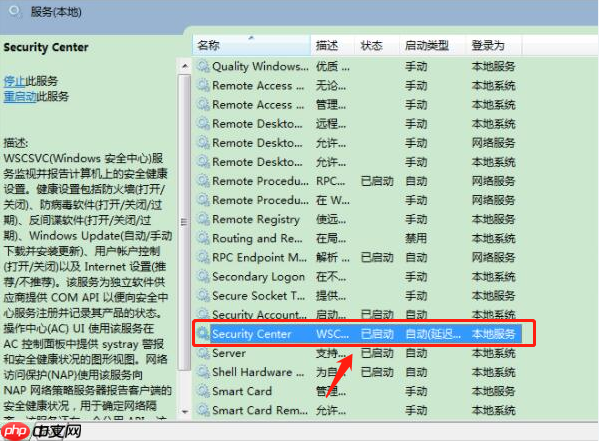
Task: Click 本地服务 login in Security Center row
Action: point(493,334)
